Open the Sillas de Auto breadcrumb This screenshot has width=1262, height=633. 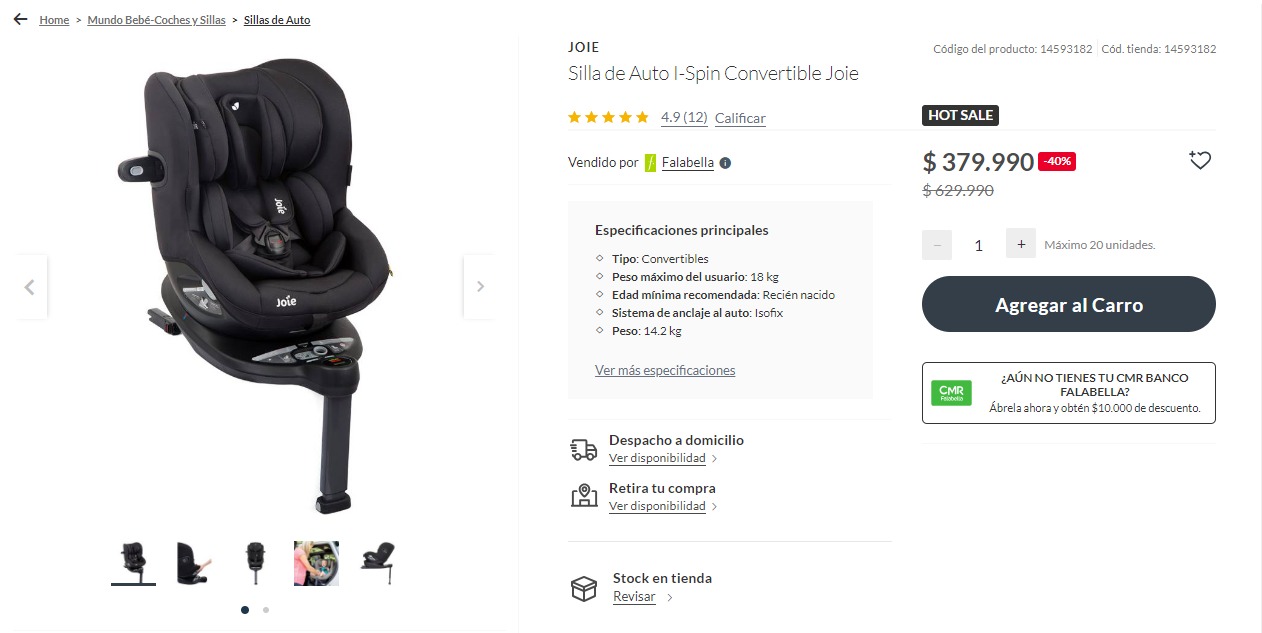277,20
